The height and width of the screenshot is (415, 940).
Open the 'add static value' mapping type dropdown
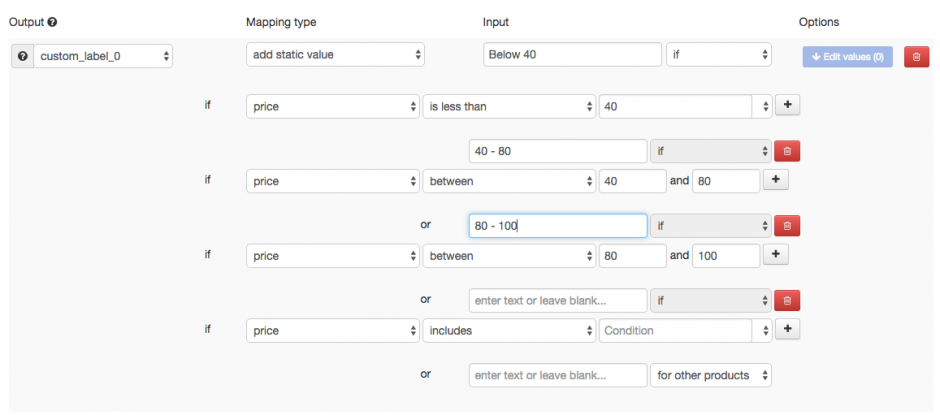pos(335,55)
